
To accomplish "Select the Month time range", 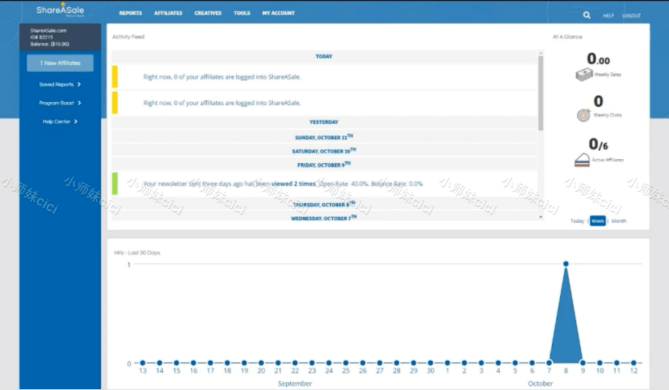I will click(619, 221).
